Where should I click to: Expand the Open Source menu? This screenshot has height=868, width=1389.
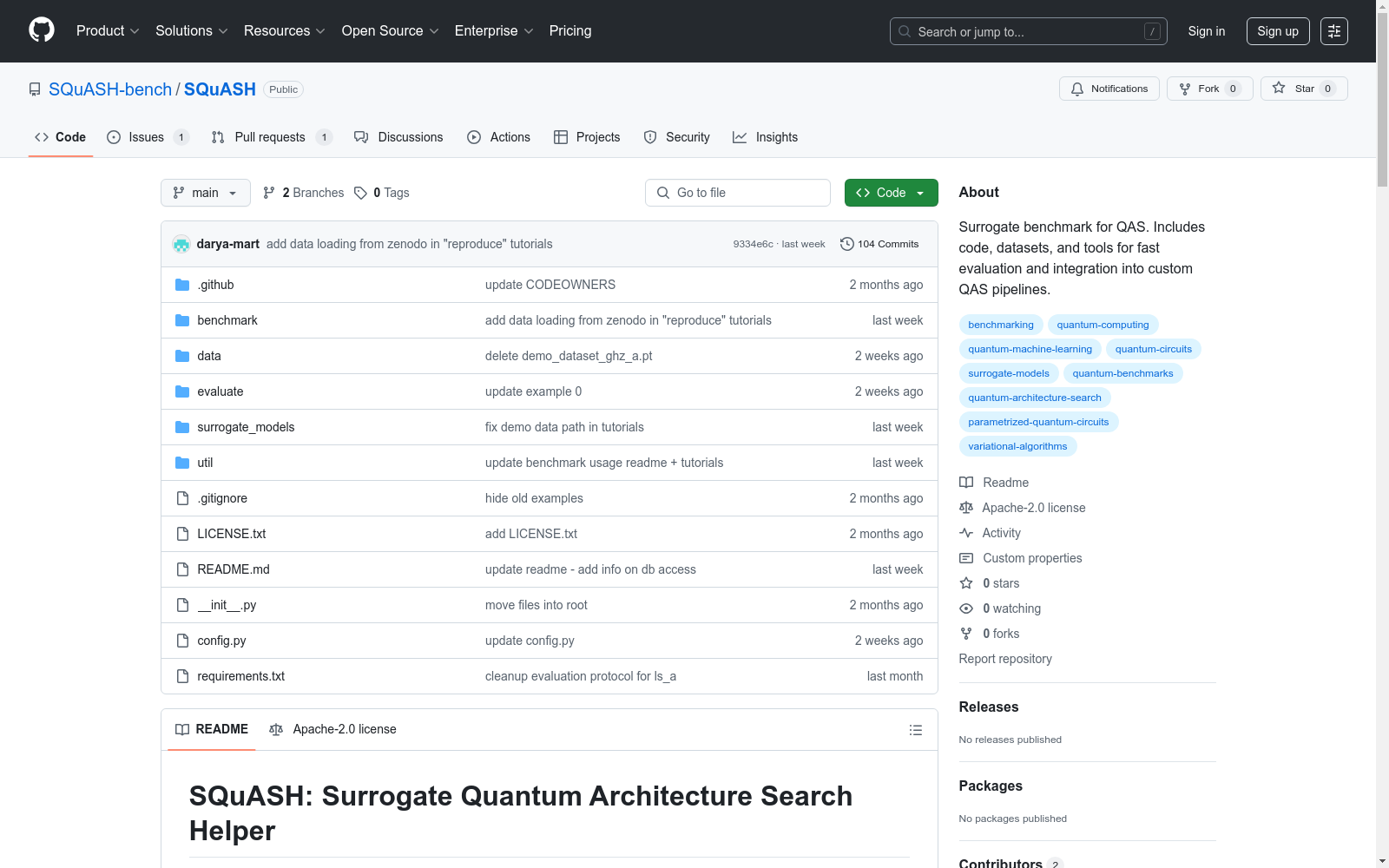click(390, 31)
